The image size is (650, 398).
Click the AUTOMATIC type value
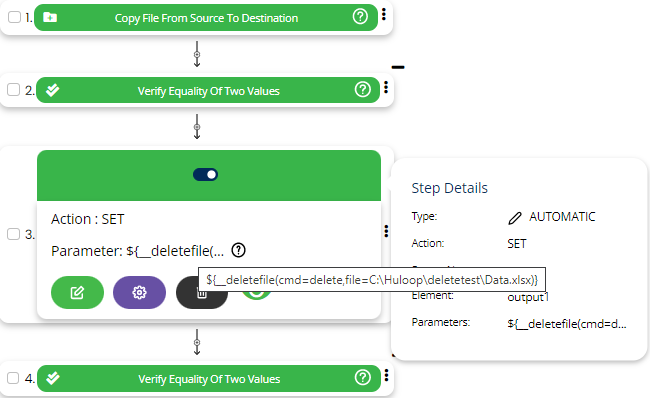coord(562,217)
